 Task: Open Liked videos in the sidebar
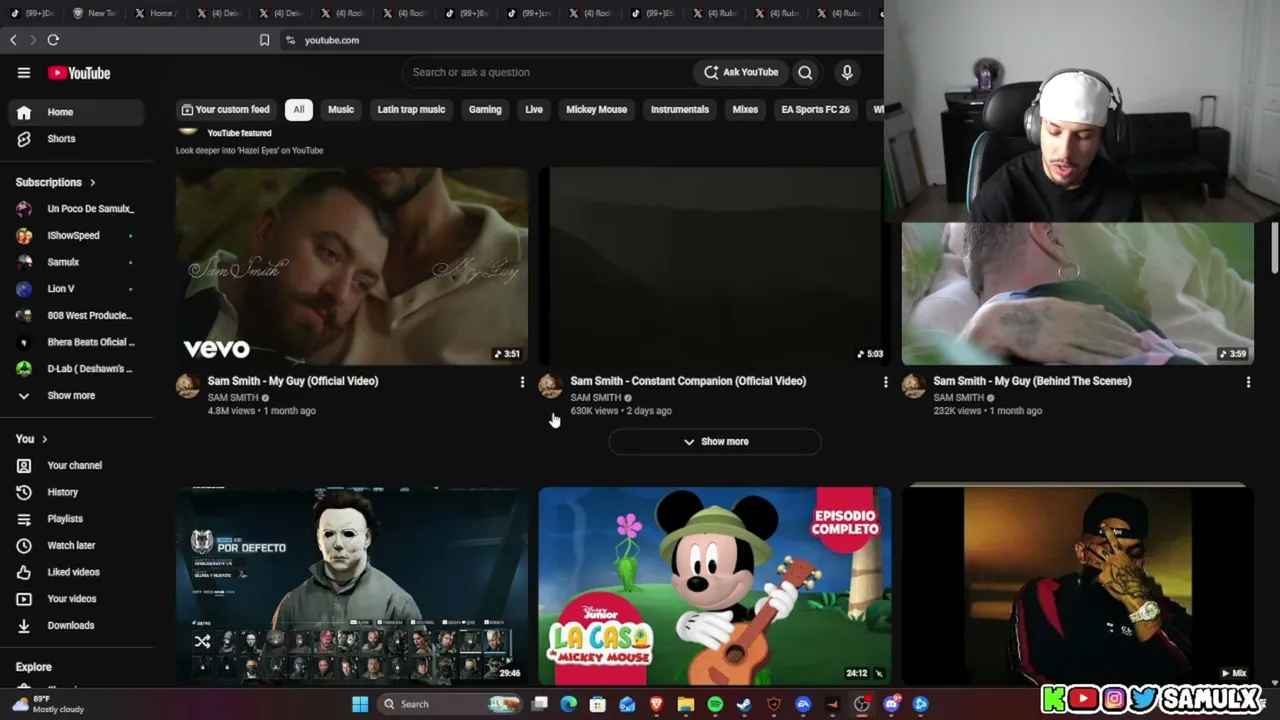coord(76,572)
